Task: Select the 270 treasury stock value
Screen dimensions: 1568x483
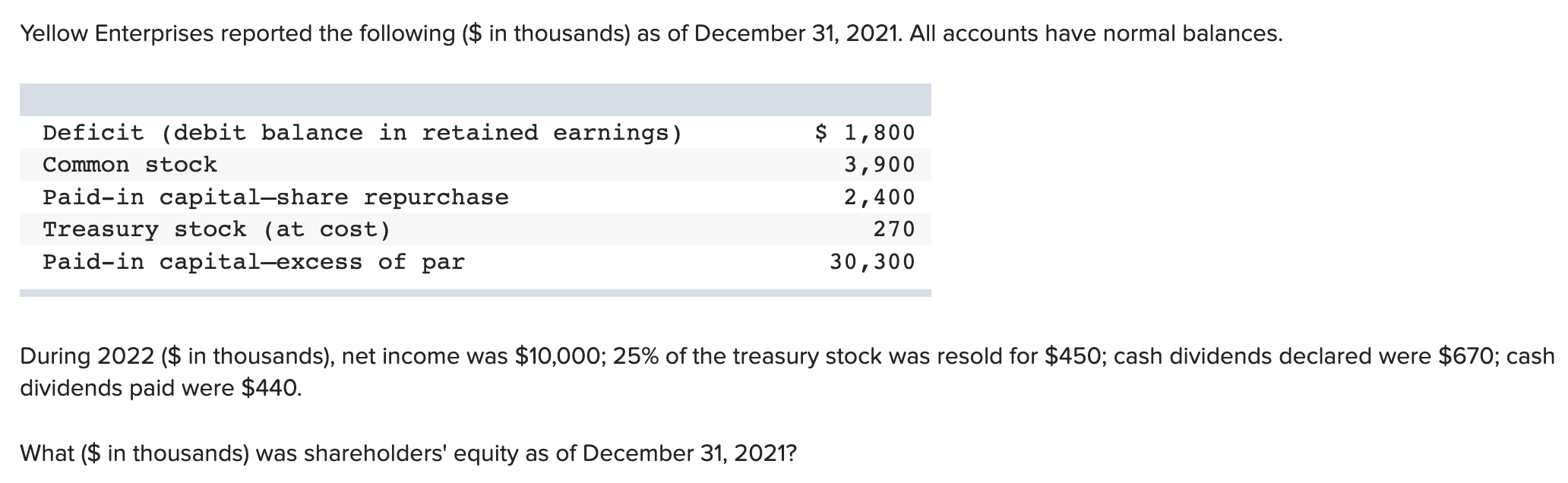Action: pyautogui.click(x=894, y=229)
